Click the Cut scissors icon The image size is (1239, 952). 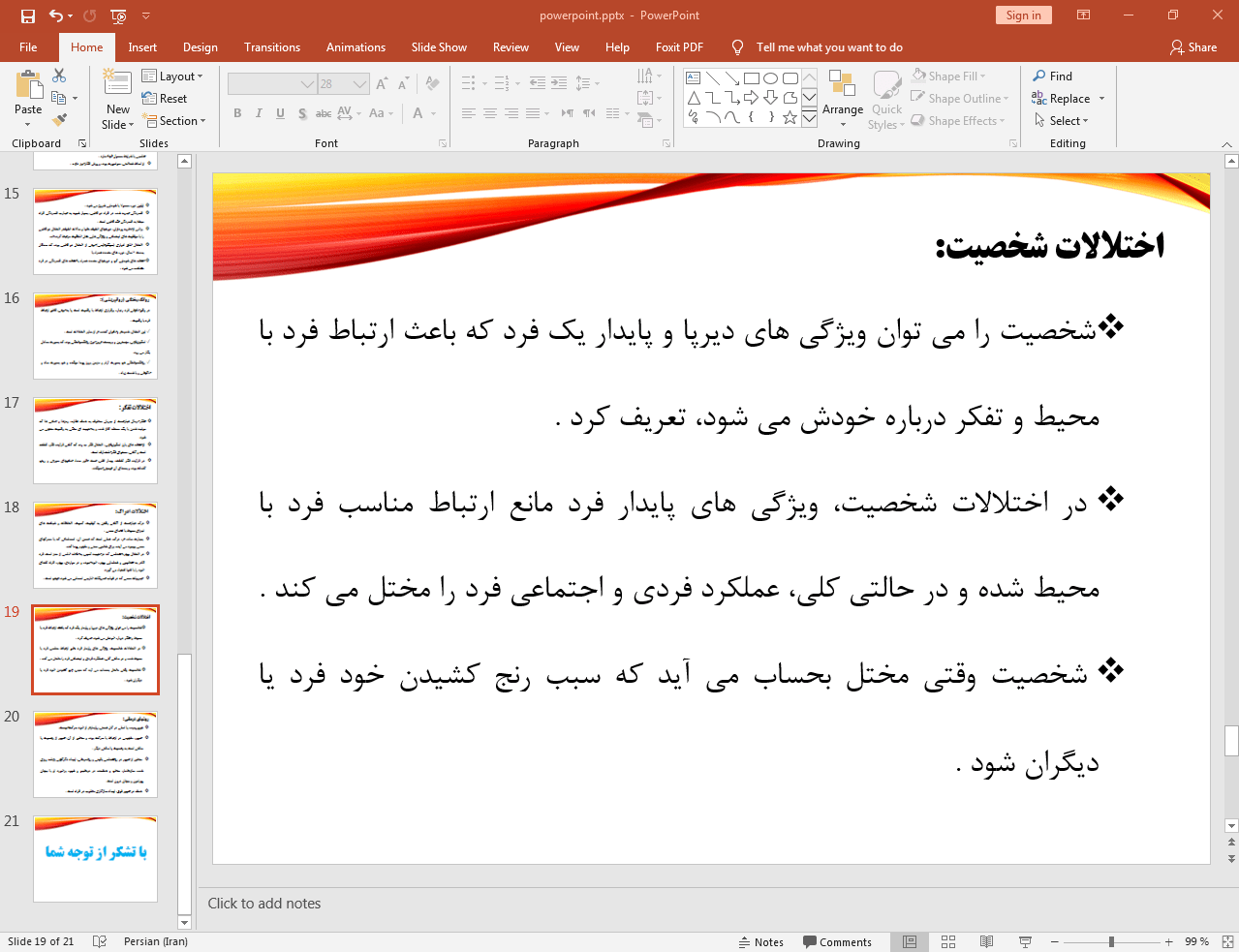pyautogui.click(x=59, y=76)
